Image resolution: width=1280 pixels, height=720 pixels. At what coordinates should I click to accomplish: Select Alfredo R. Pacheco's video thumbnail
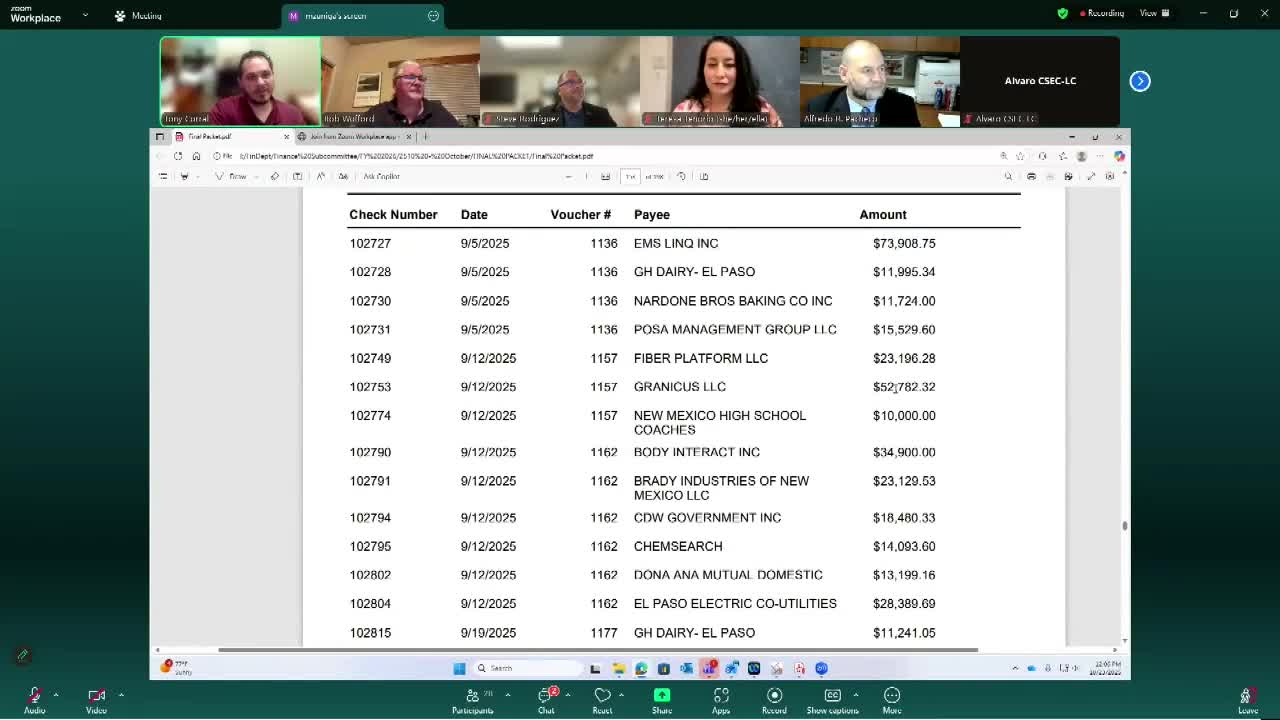pos(880,81)
